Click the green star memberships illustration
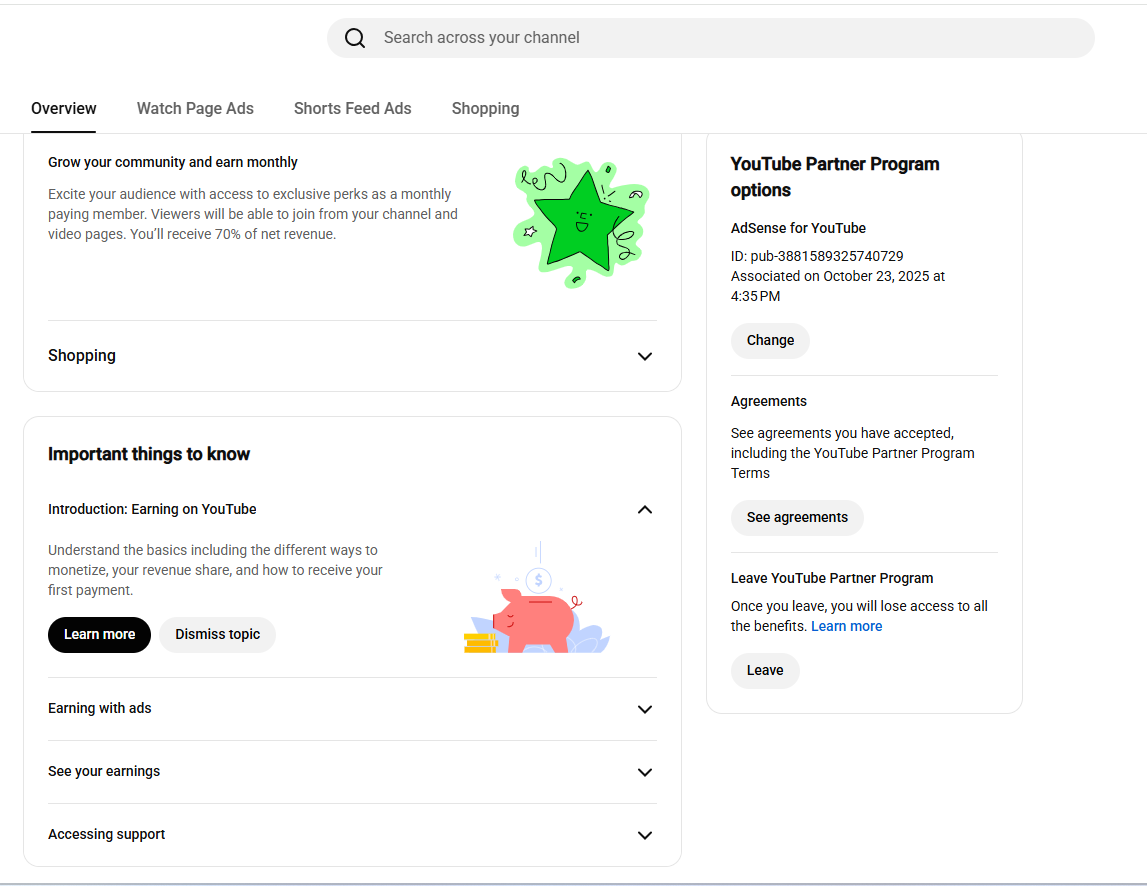 click(582, 222)
